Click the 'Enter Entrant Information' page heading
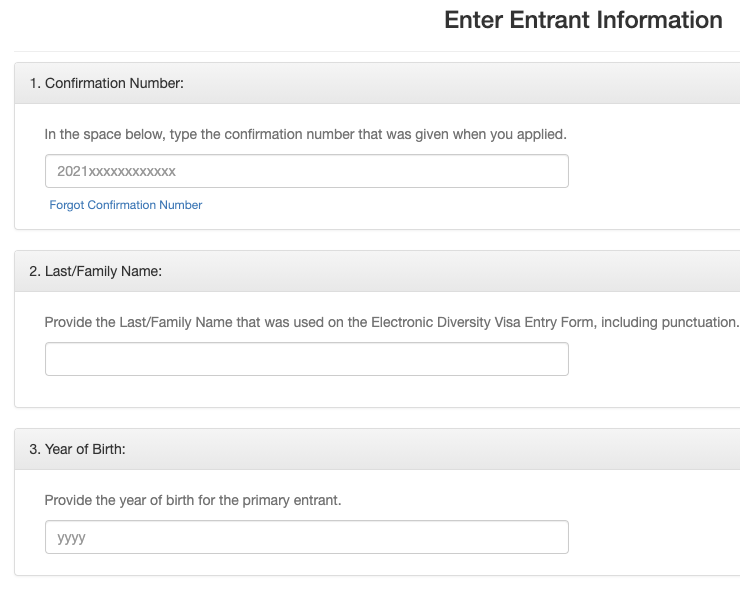Image resolution: width=740 pixels, height=593 pixels. pyautogui.click(x=583, y=20)
